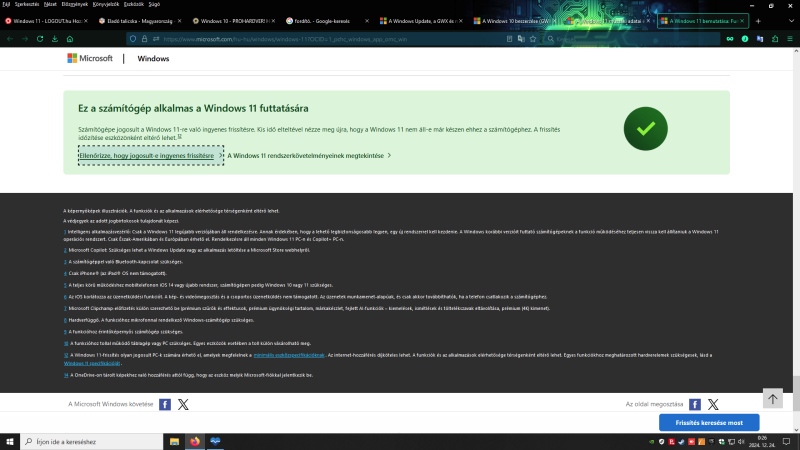Click the browser search box
The image size is (800, 450).
click(633, 39)
